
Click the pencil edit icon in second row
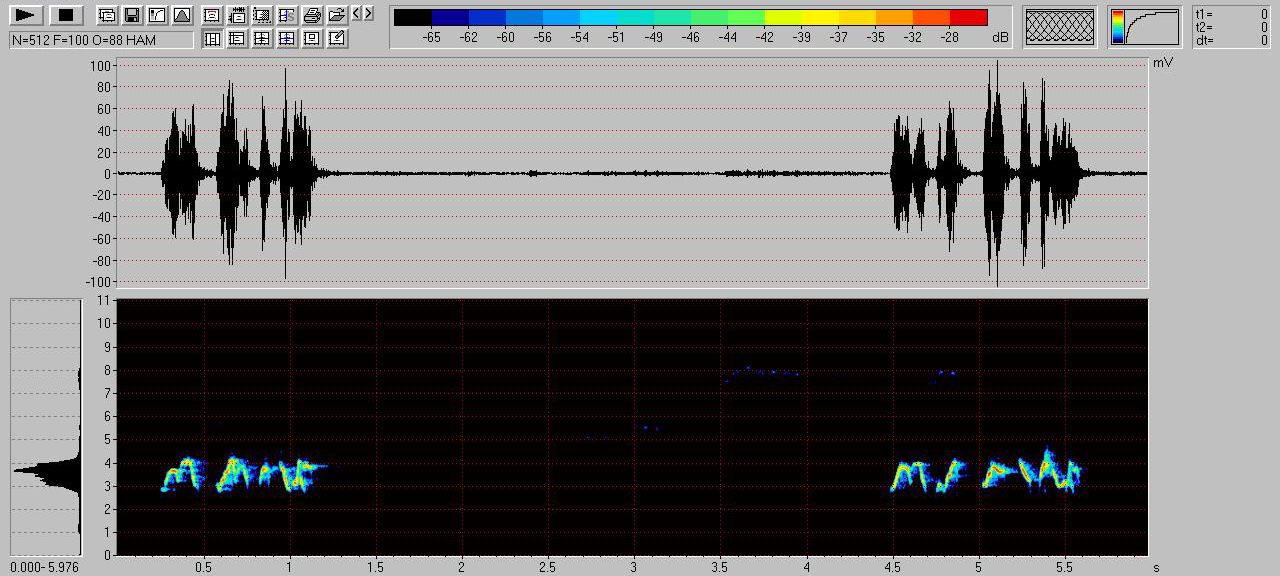[337, 39]
